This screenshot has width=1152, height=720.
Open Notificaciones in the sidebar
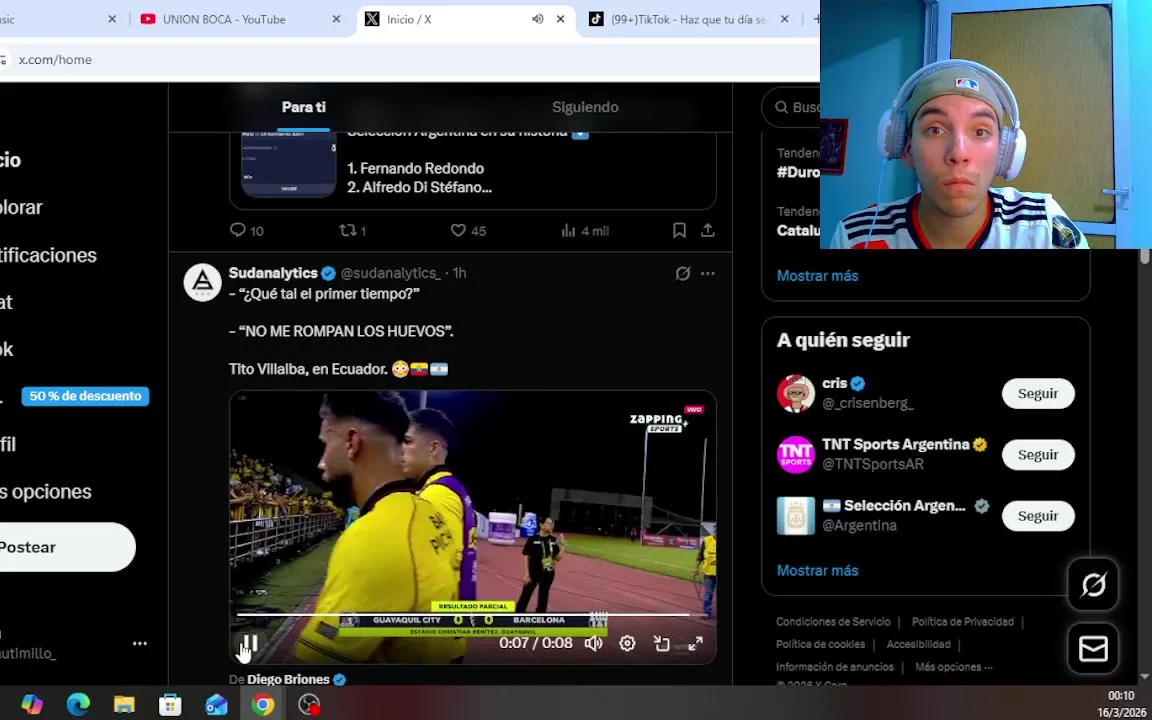click(48, 255)
